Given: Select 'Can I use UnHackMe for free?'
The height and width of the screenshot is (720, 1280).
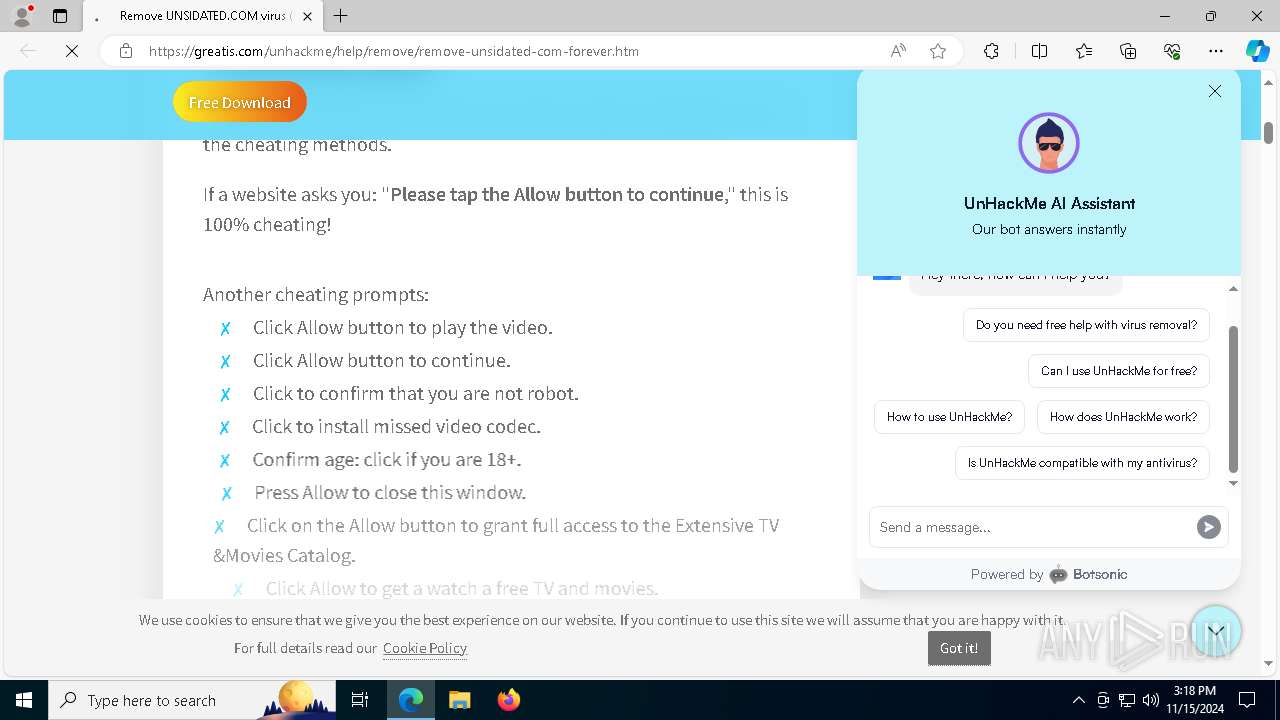Looking at the screenshot, I should (1119, 371).
